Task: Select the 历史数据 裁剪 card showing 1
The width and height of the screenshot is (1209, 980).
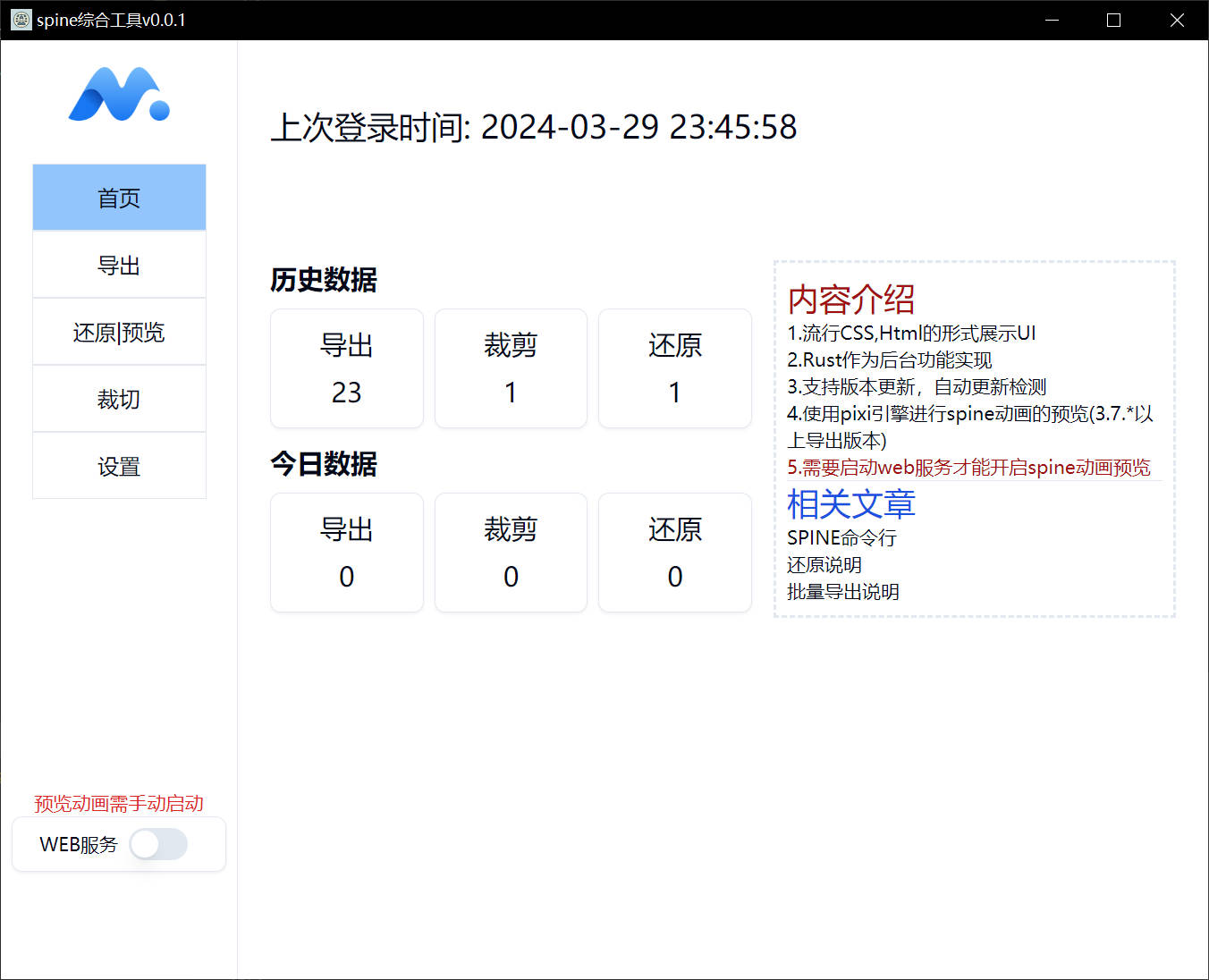Action: pyautogui.click(x=511, y=368)
